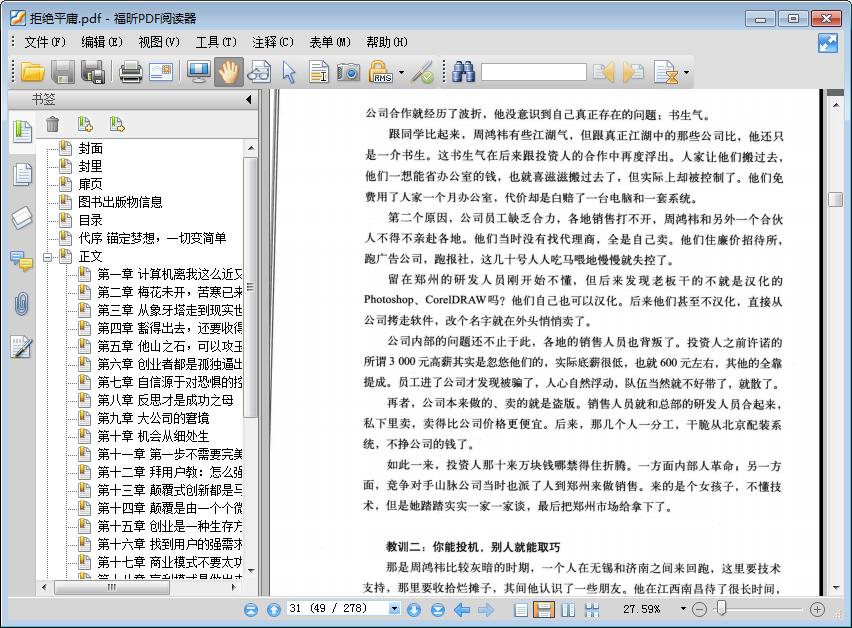Open the 注释(C) menu
The image size is (852, 628).
[x=273, y=42]
